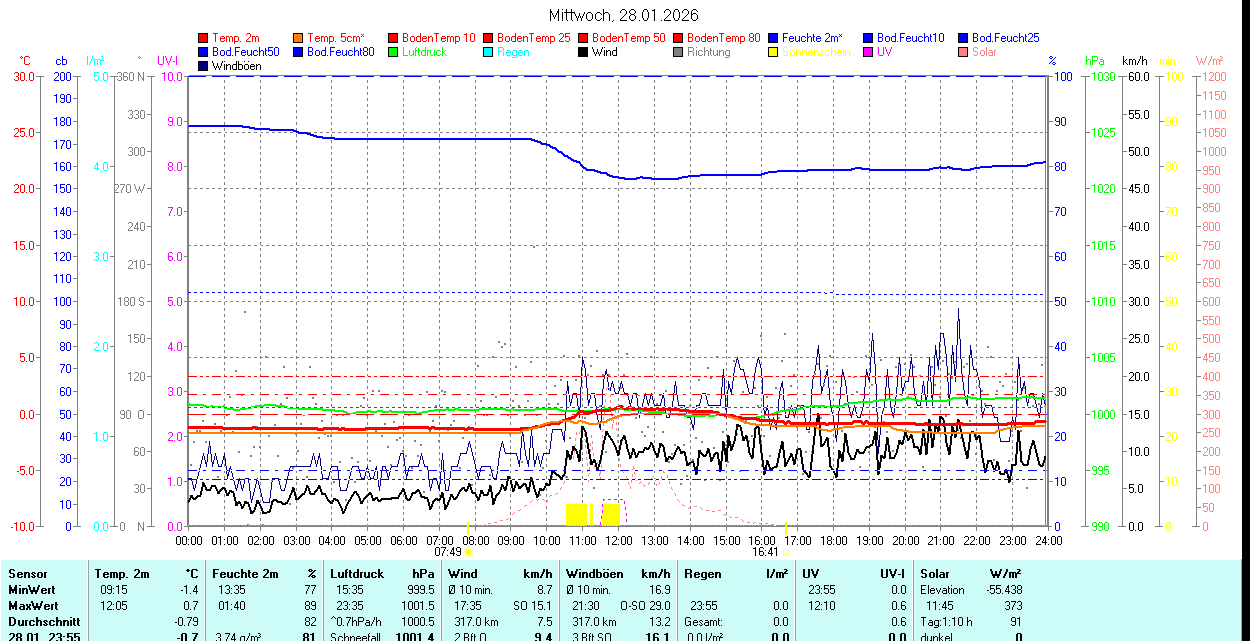The width and height of the screenshot is (1250, 641).
Task: Click the yellow sunshine bar near 11:00
Action: coord(577,514)
